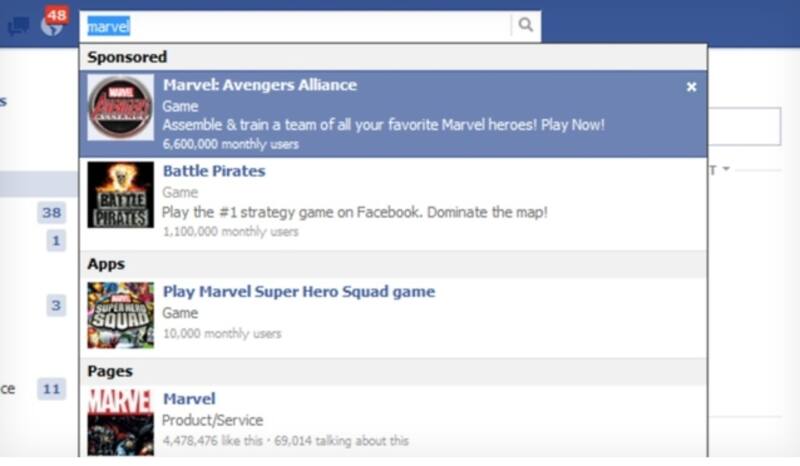800x466 pixels.
Task: Select the sidebar counter showing 3
Action: [56, 306]
